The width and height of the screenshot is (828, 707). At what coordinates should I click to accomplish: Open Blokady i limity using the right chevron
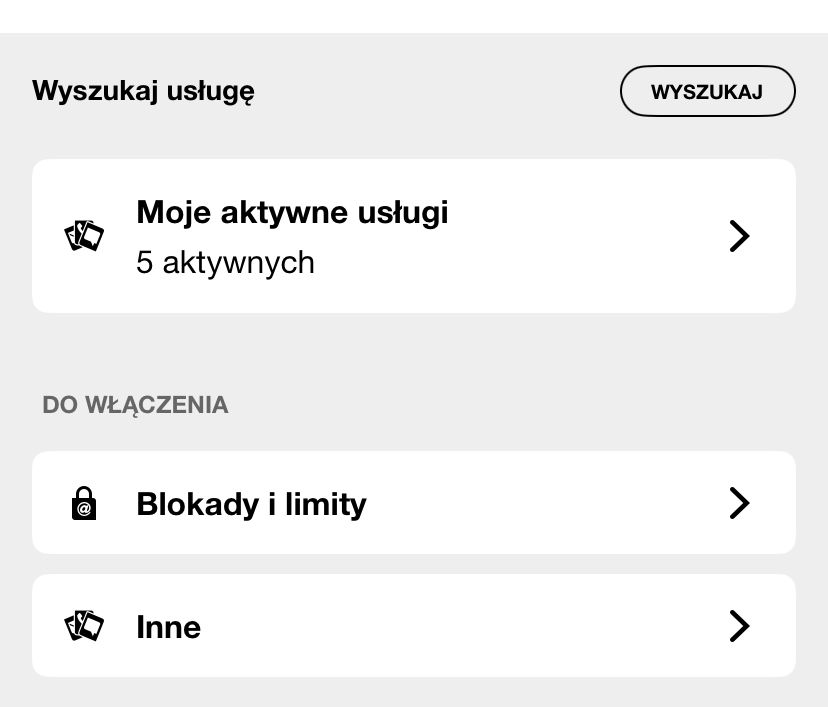tap(739, 503)
